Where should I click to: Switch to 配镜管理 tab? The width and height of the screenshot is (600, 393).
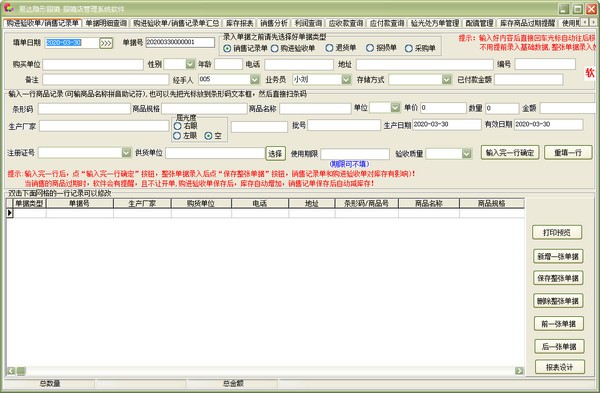point(479,23)
